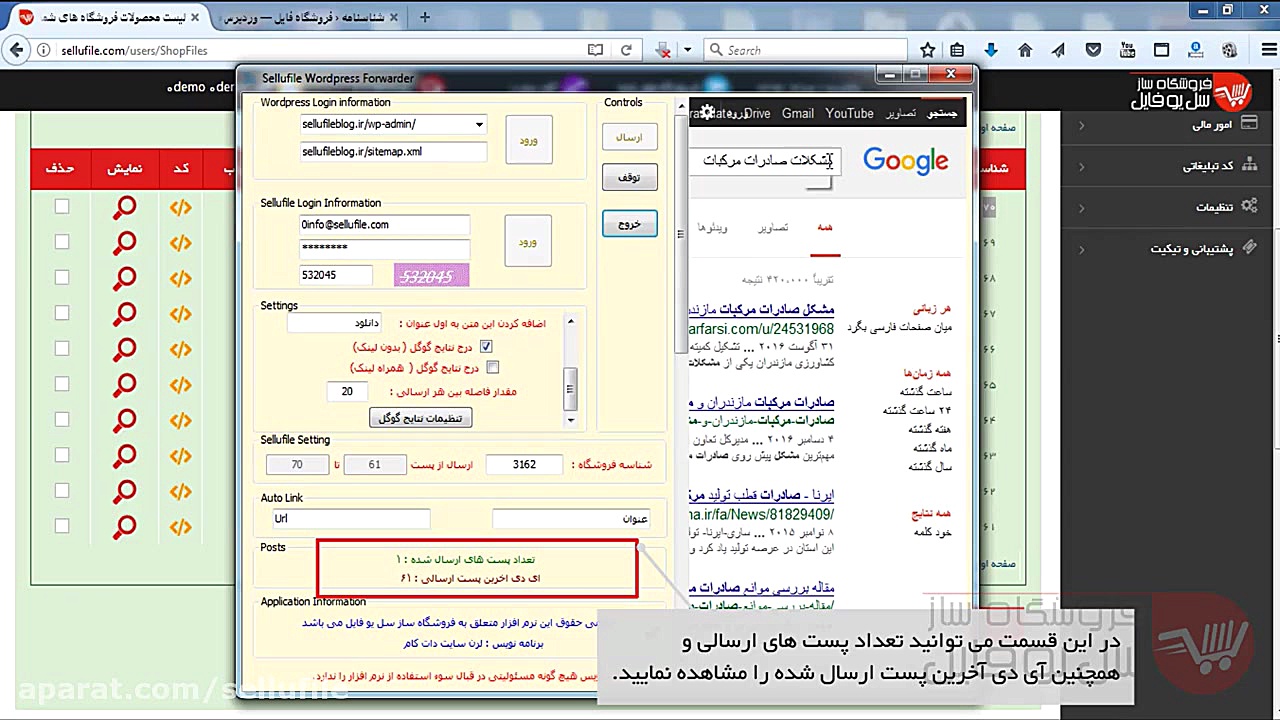1280x720 pixels.
Task: Select the تنظیمات gears icon in sidebar
Action: [x=1249, y=207]
